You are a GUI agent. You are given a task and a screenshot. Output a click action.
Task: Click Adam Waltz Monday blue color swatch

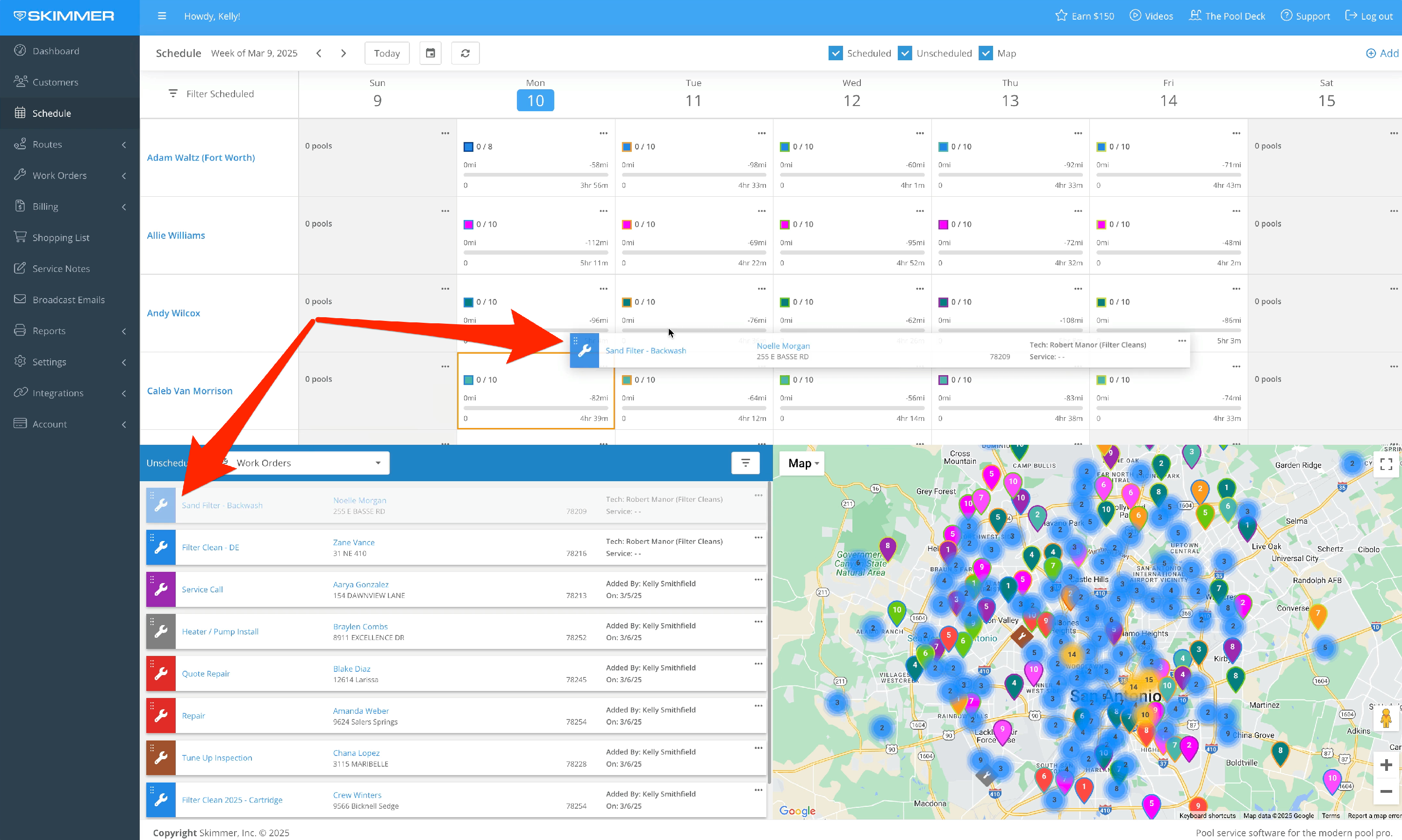(468, 147)
